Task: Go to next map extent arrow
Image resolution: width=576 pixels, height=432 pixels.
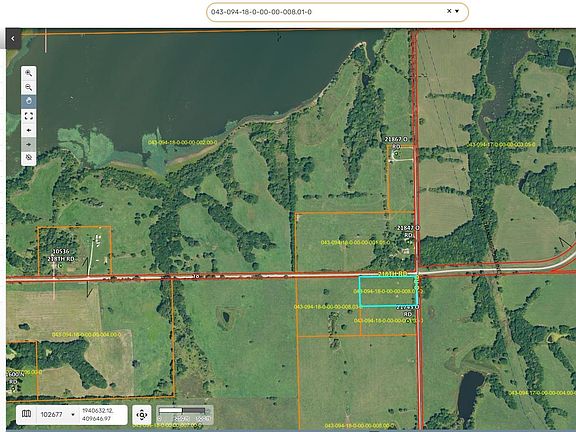Action: pos(29,144)
